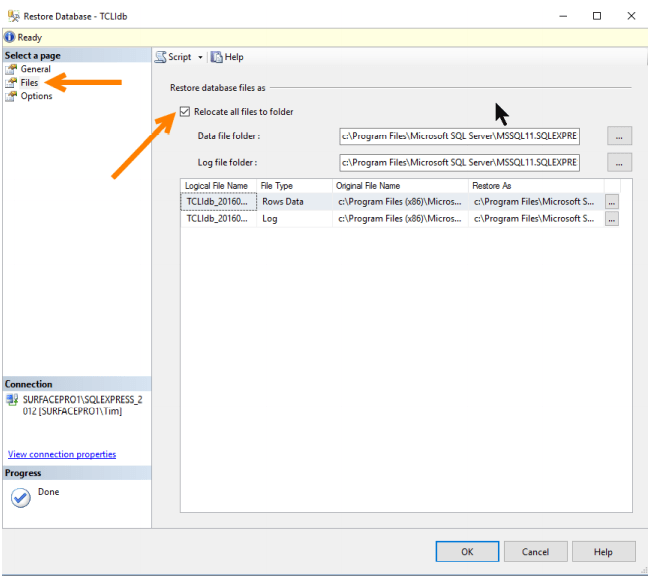Open Help from the toolbar
The image size is (654, 578).
pos(228,58)
